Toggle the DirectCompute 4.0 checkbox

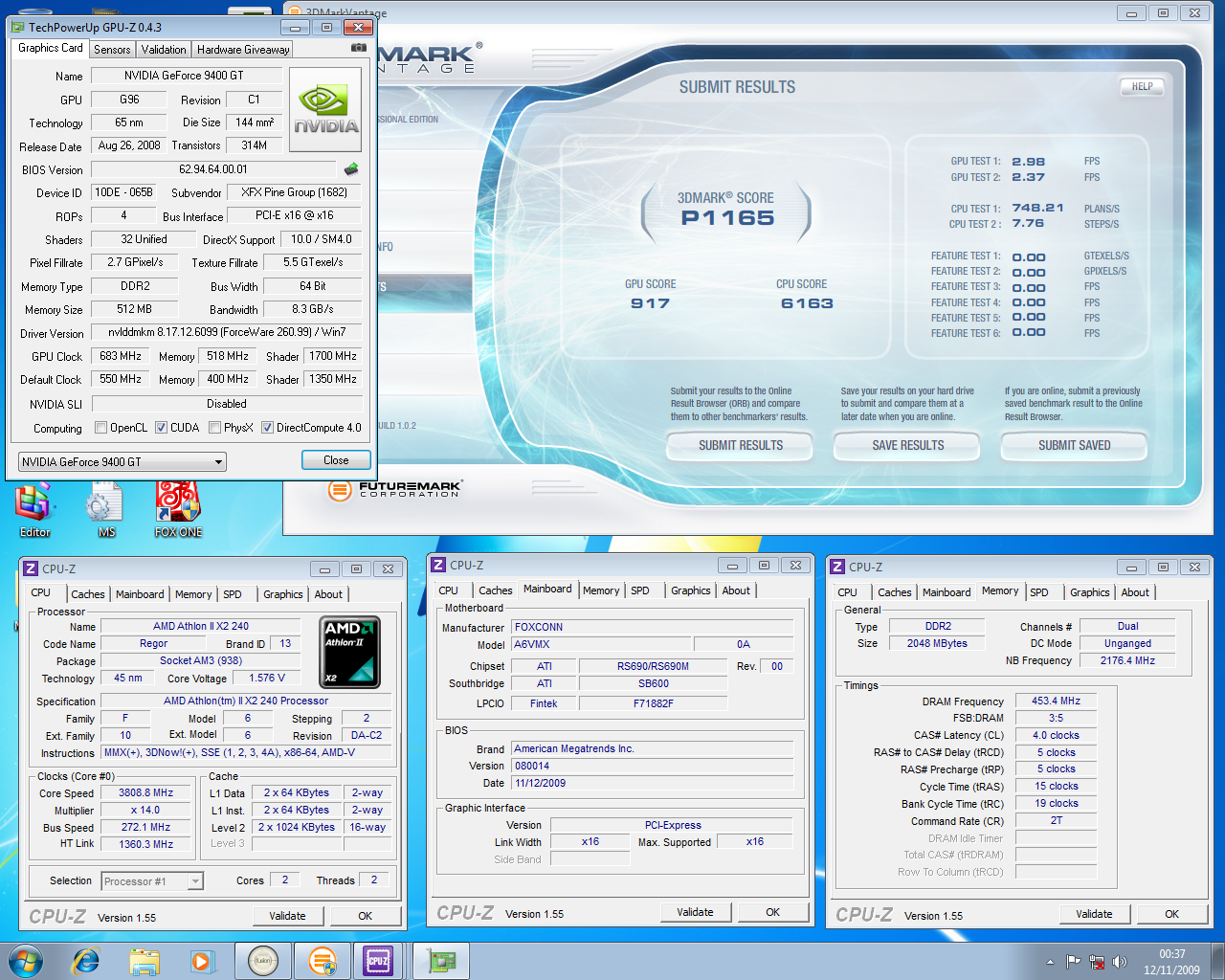pyautogui.click(x=268, y=428)
